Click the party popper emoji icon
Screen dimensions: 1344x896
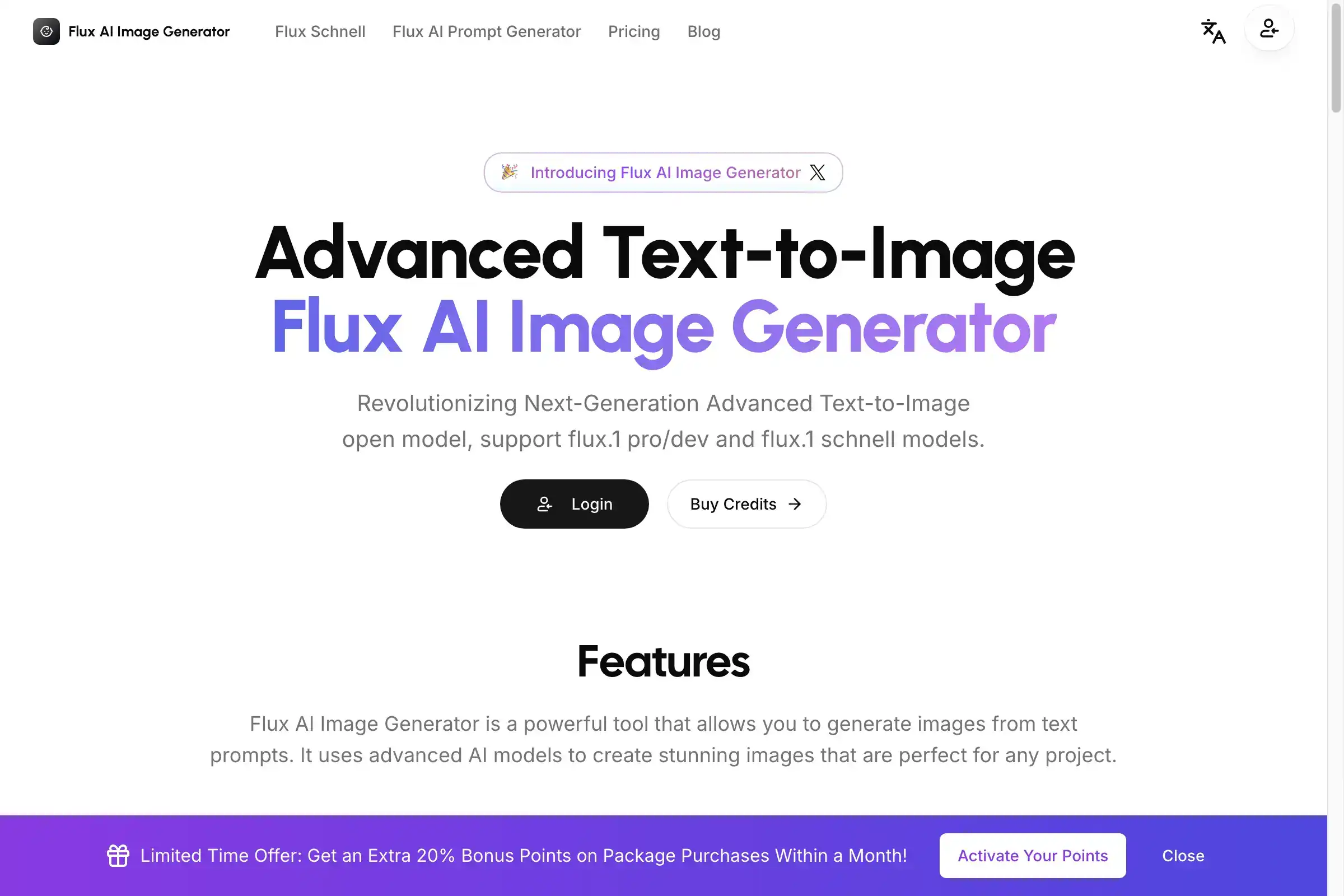point(508,172)
